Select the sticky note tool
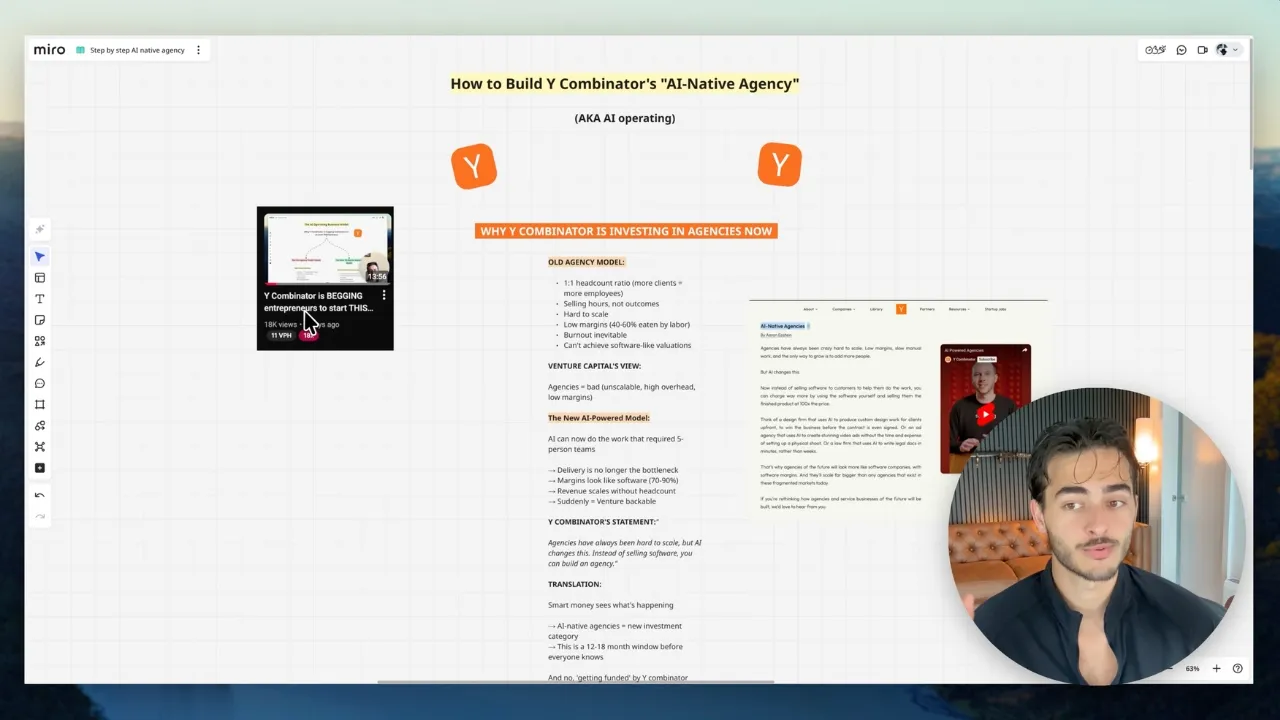The width and height of the screenshot is (1280, 720). (39, 319)
